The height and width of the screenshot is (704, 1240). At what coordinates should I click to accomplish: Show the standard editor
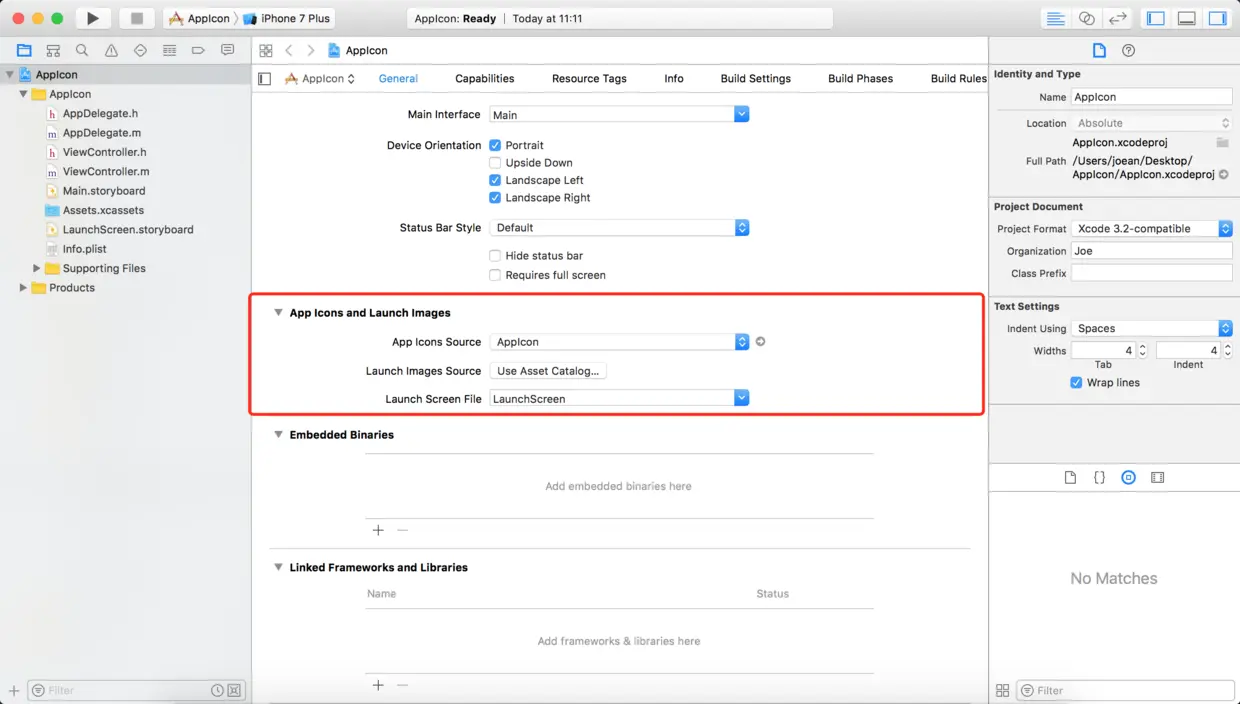(1055, 18)
